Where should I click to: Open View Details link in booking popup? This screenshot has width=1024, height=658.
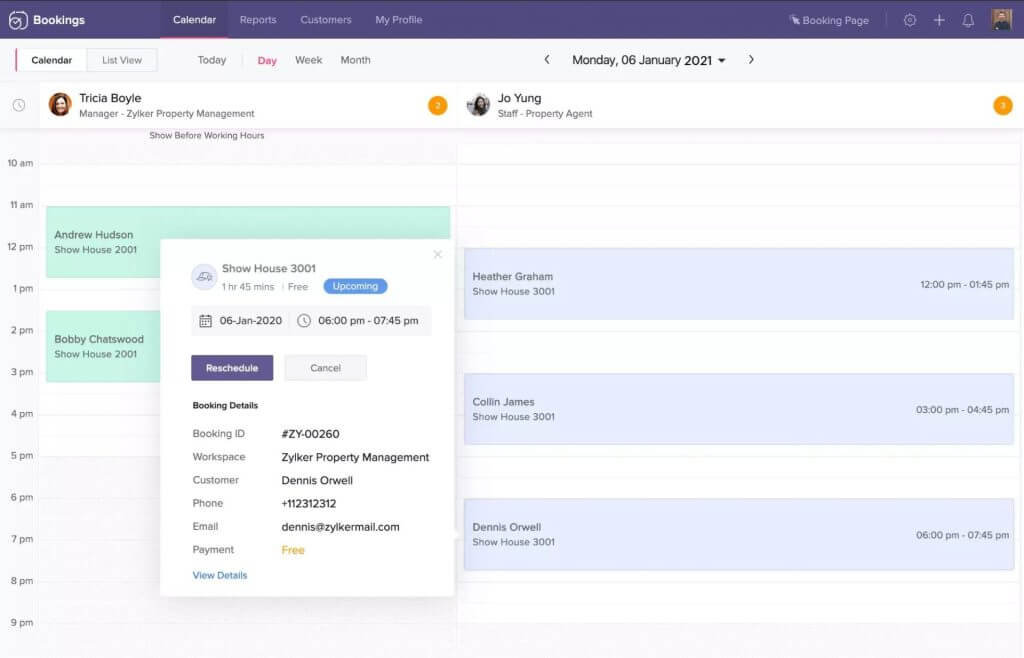click(219, 575)
